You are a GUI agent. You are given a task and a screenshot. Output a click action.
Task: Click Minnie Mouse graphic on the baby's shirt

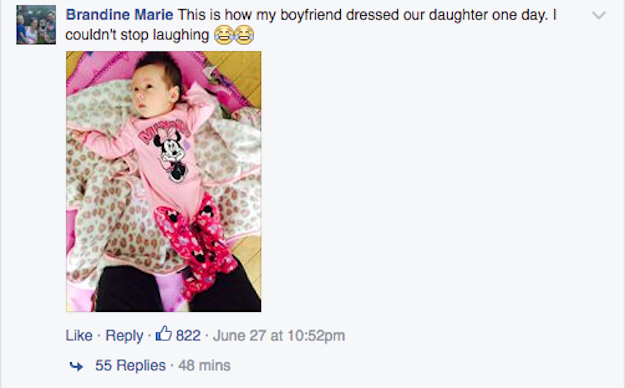(171, 158)
